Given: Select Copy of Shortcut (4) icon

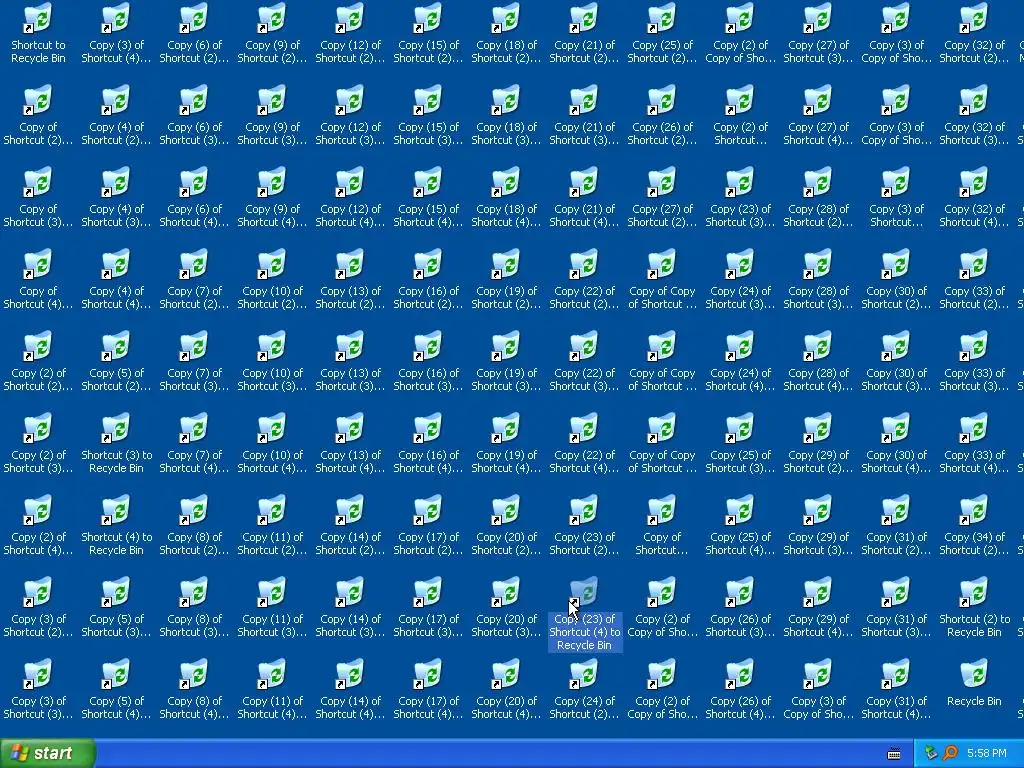Looking at the screenshot, I should [x=38, y=280].
